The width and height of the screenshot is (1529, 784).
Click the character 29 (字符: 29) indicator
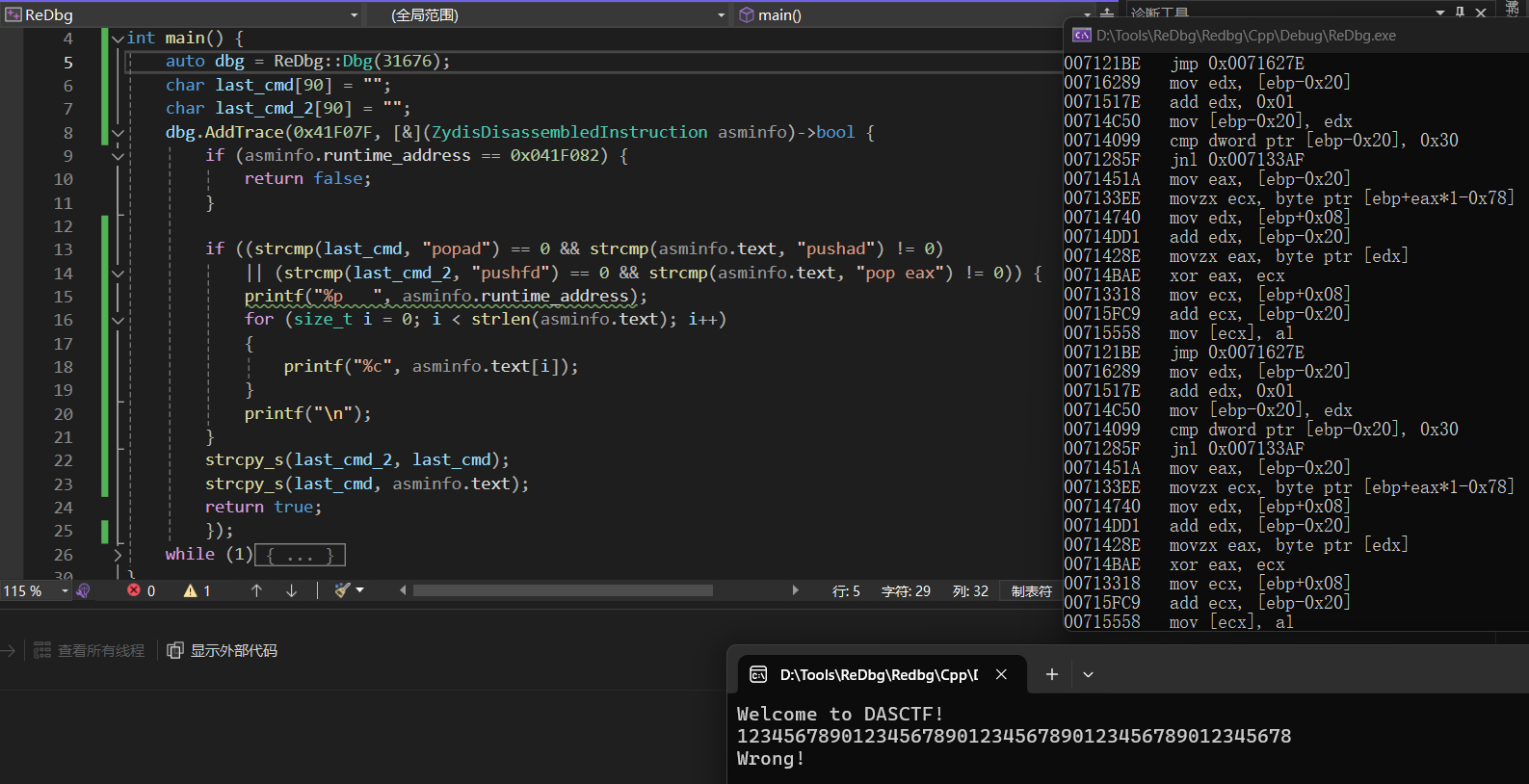906,591
